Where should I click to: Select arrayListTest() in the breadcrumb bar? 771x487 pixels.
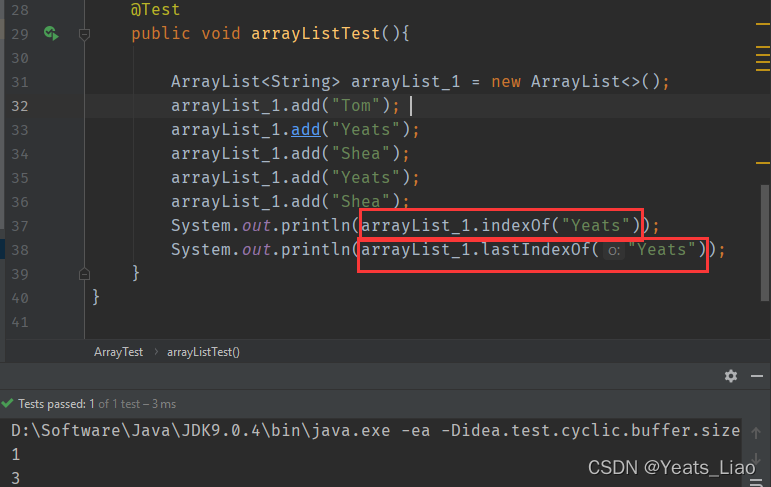[203, 352]
